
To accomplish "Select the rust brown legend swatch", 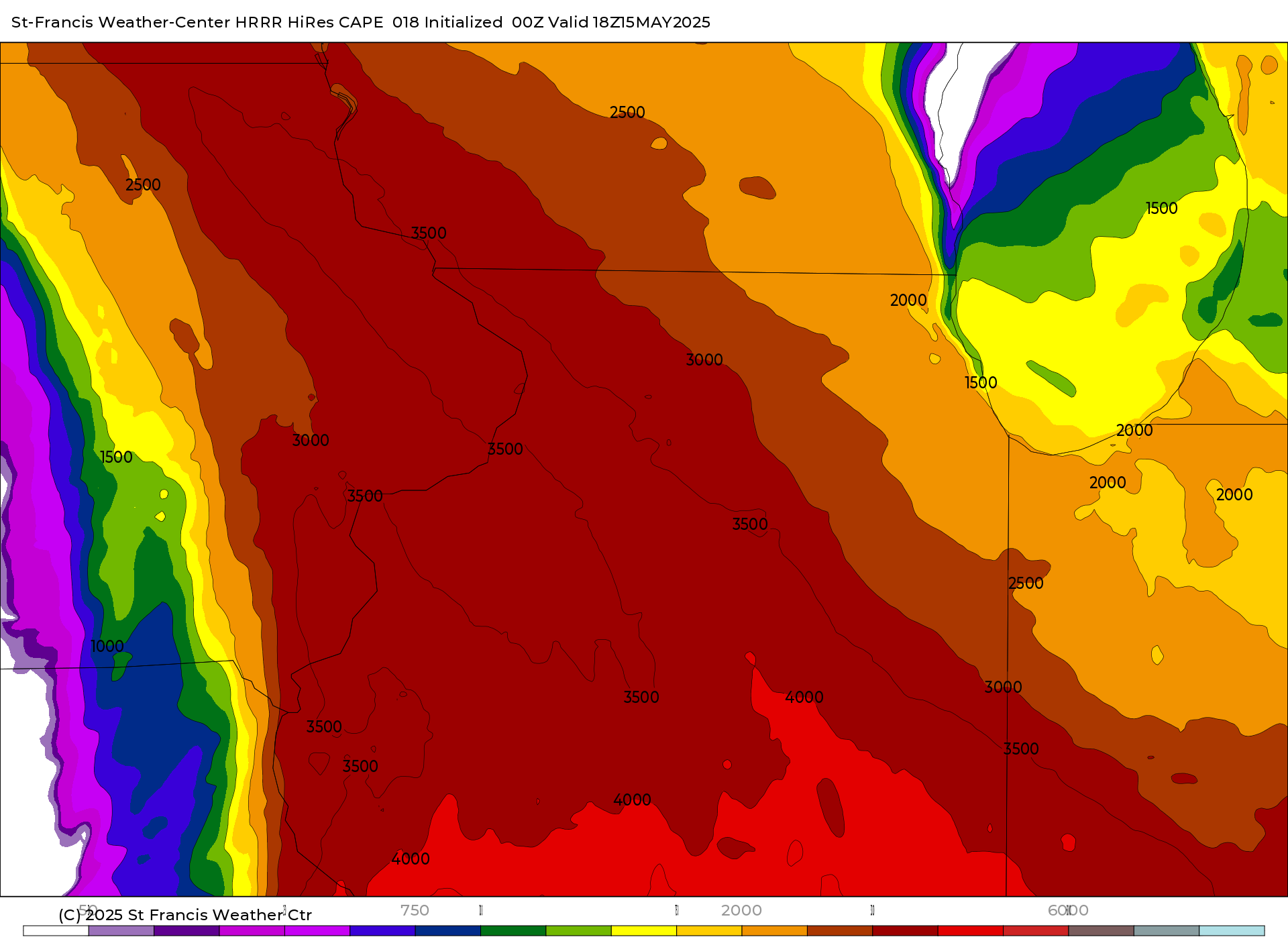I will [840, 931].
